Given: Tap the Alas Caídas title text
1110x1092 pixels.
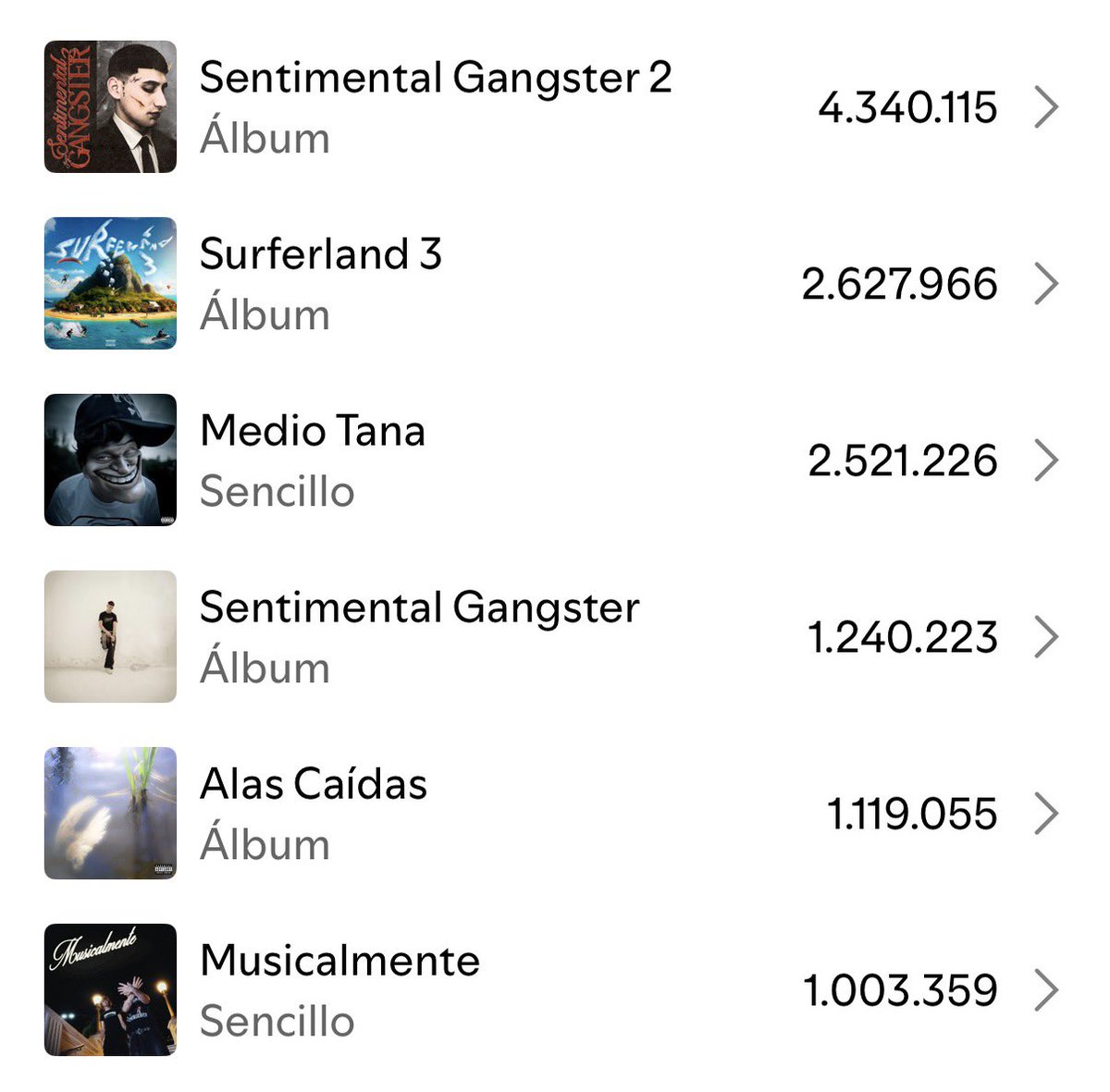Looking at the screenshot, I should (x=314, y=784).
